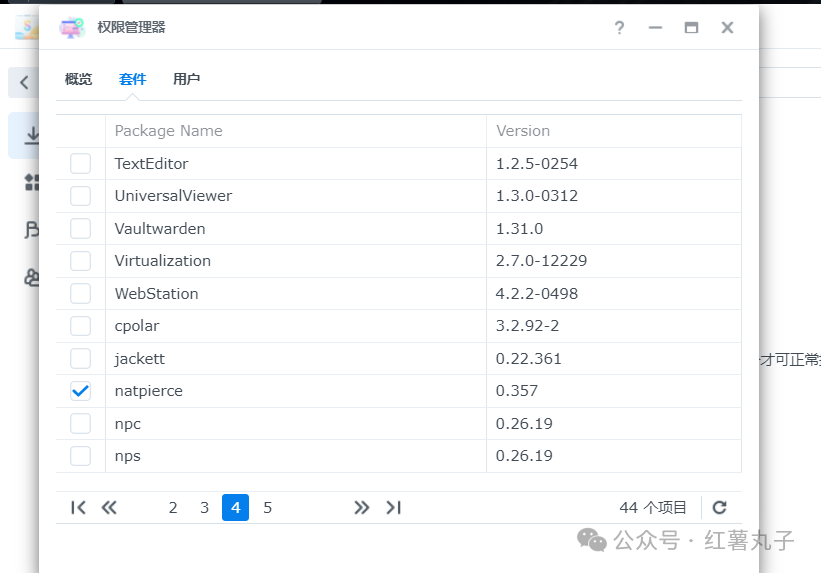Click grid apps icon in background sidebar

click(x=31, y=182)
